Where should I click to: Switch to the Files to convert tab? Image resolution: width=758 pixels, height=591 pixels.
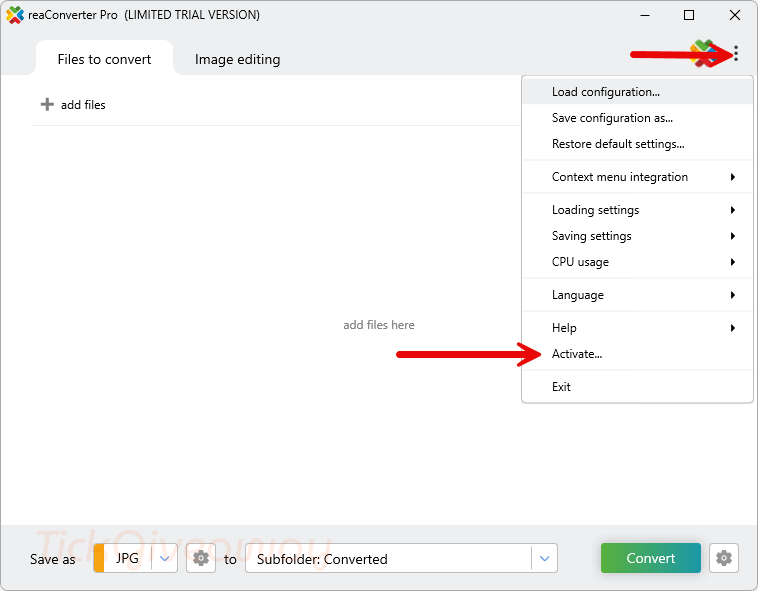(104, 59)
